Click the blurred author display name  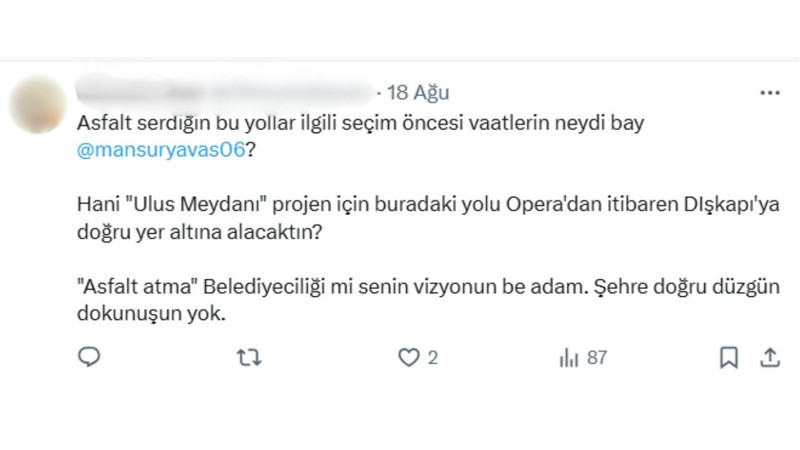tap(140, 93)
